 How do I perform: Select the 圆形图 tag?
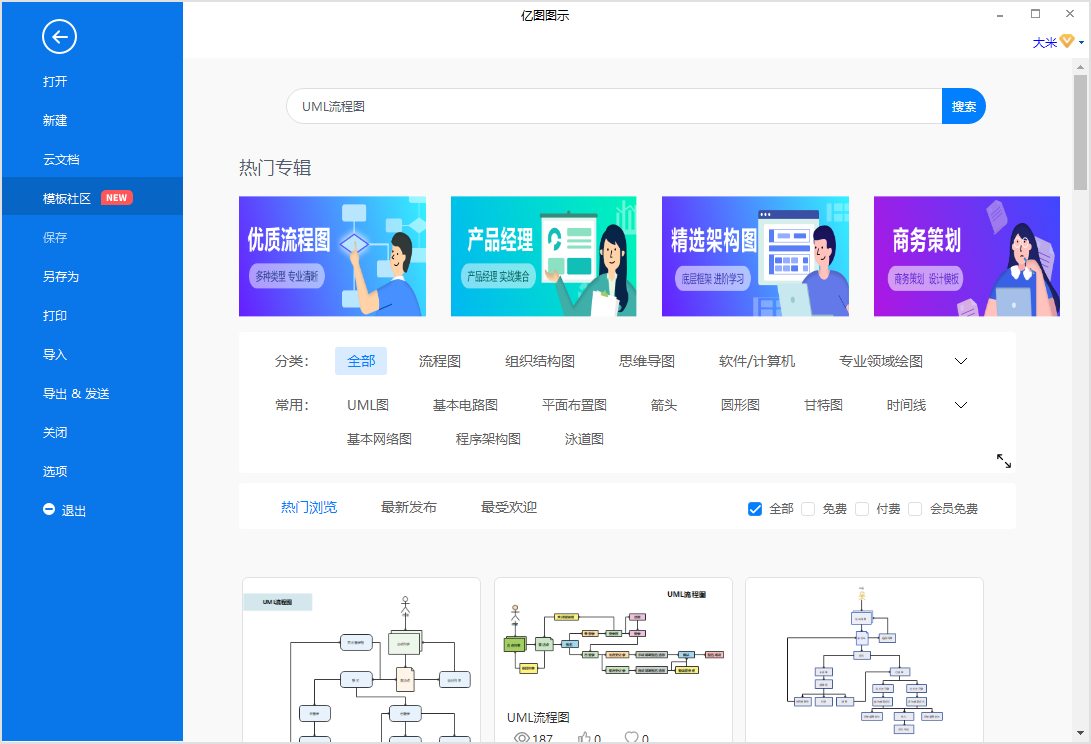[740, 405]
